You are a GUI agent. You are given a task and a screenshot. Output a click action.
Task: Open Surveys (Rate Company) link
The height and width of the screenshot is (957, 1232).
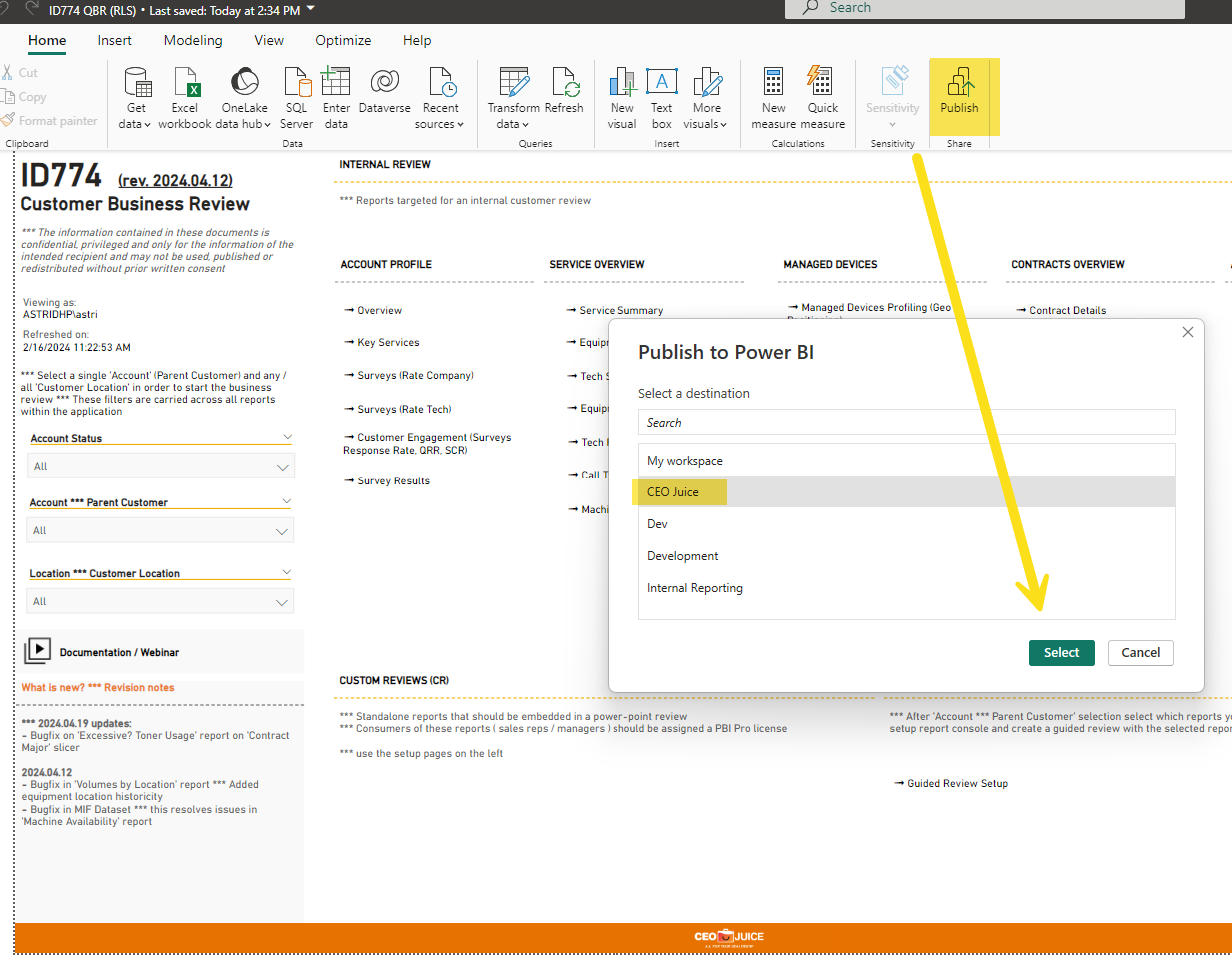[x=409, y=375]
